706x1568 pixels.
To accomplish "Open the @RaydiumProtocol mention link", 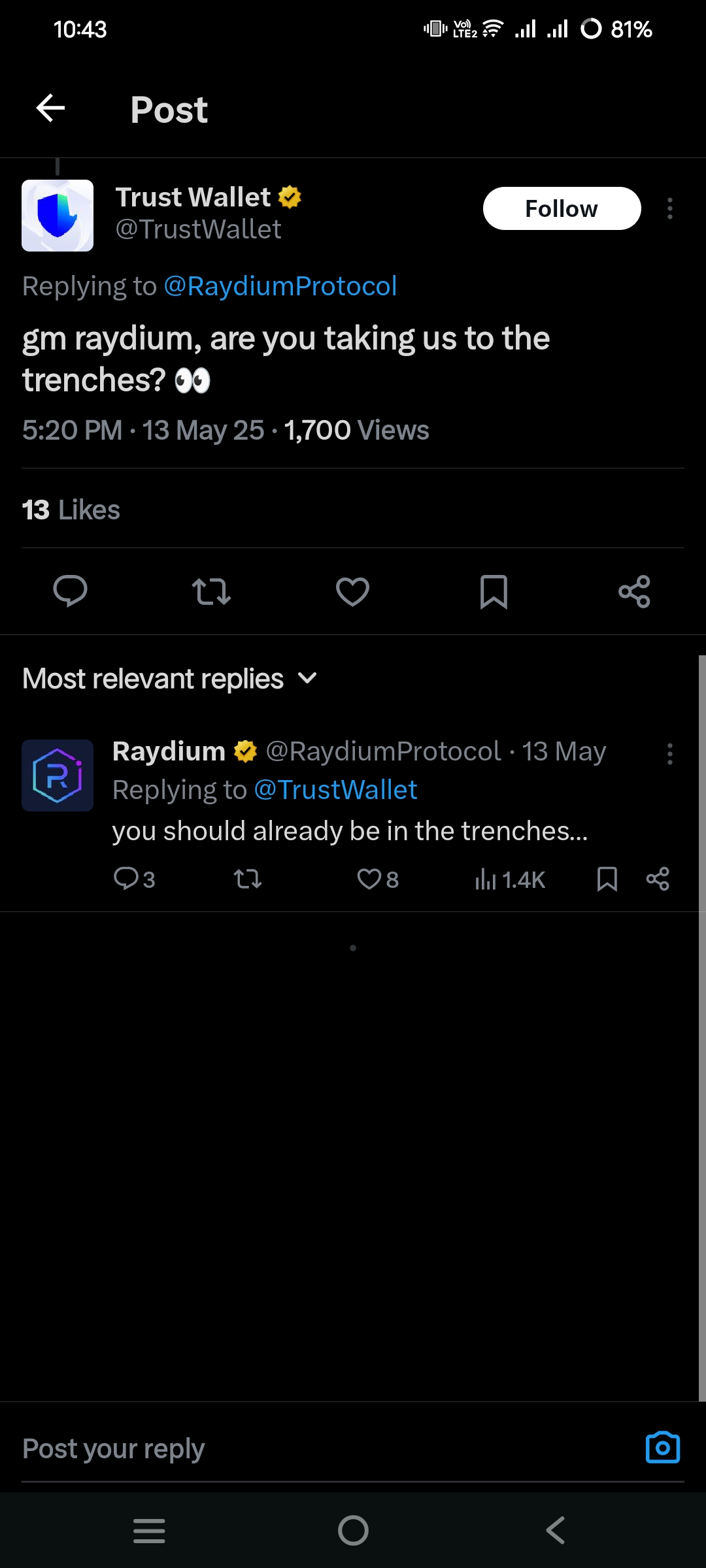I will coord(280,286).
